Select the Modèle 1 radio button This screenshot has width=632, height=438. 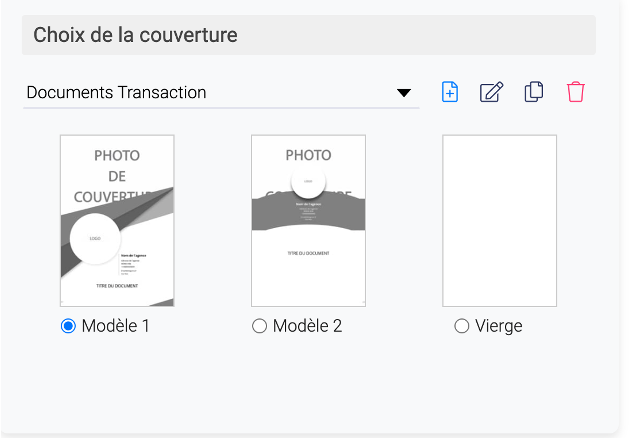pyautogui.click(x=69, y=326)
